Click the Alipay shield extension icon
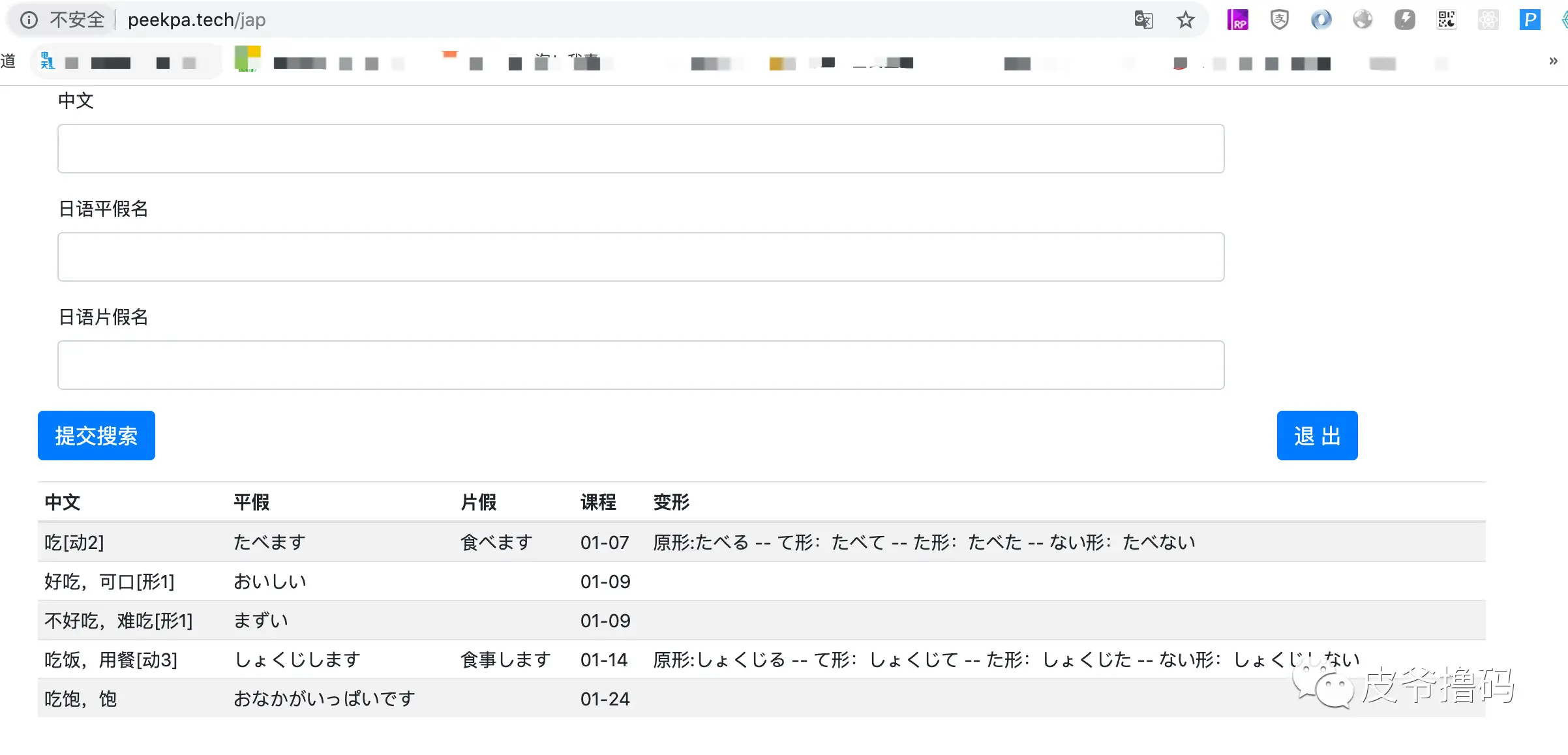Screen dimensions: 1568x755 click(1279, 20)
